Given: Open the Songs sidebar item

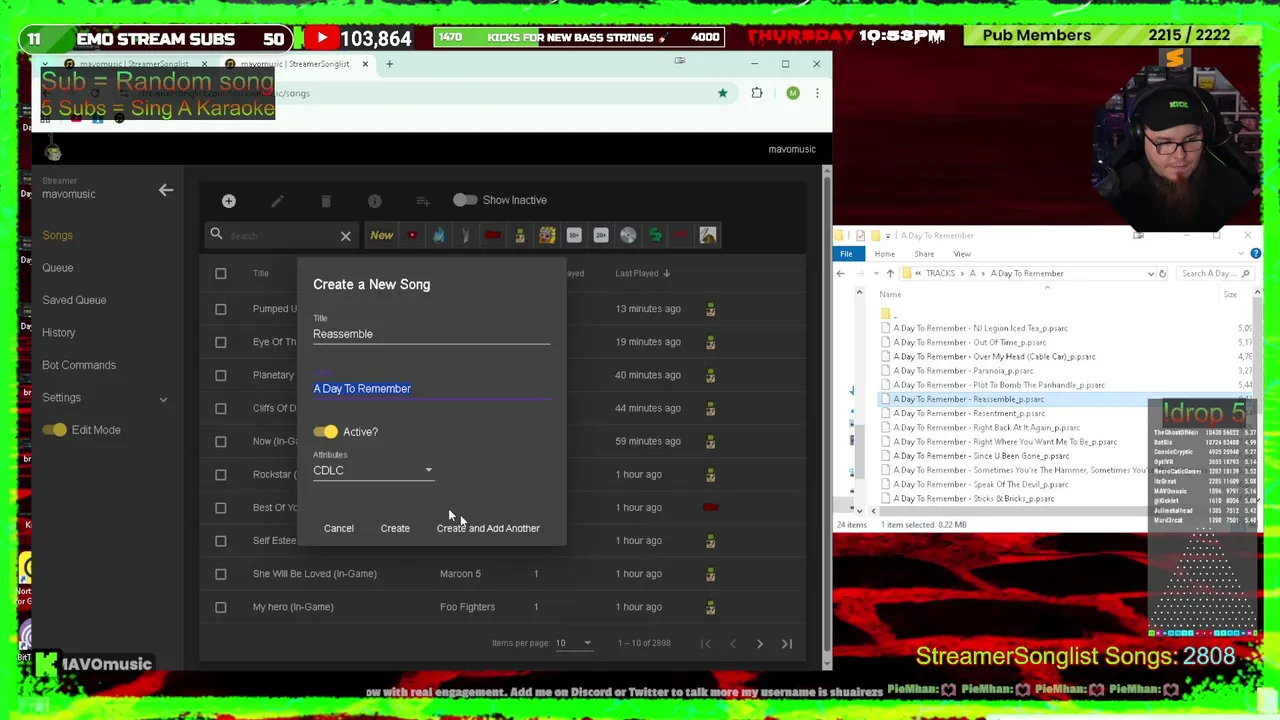Looking at the screenshot, I should tap(57, 235).
